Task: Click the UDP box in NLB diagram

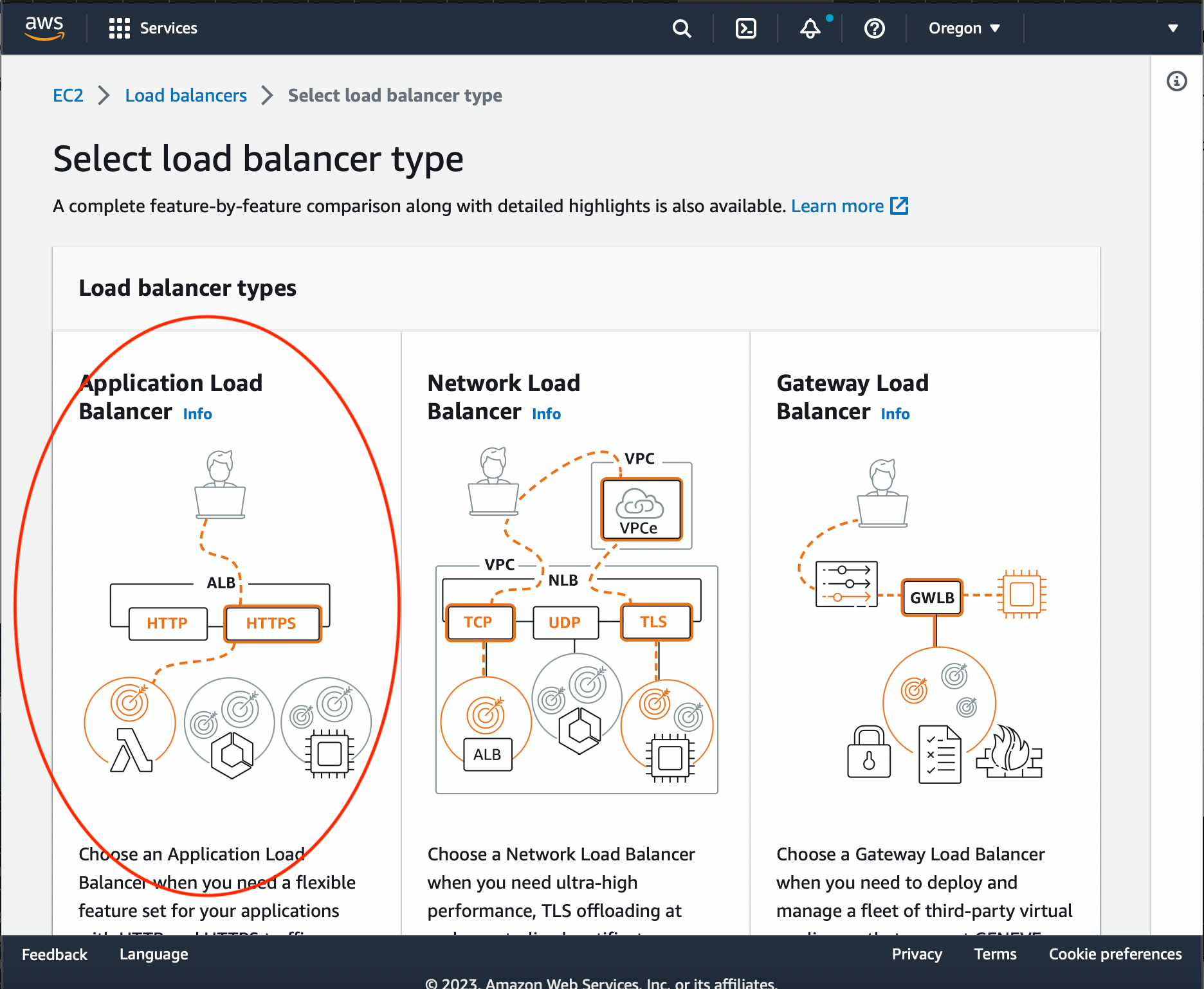Action: click(x=565, y=622)
